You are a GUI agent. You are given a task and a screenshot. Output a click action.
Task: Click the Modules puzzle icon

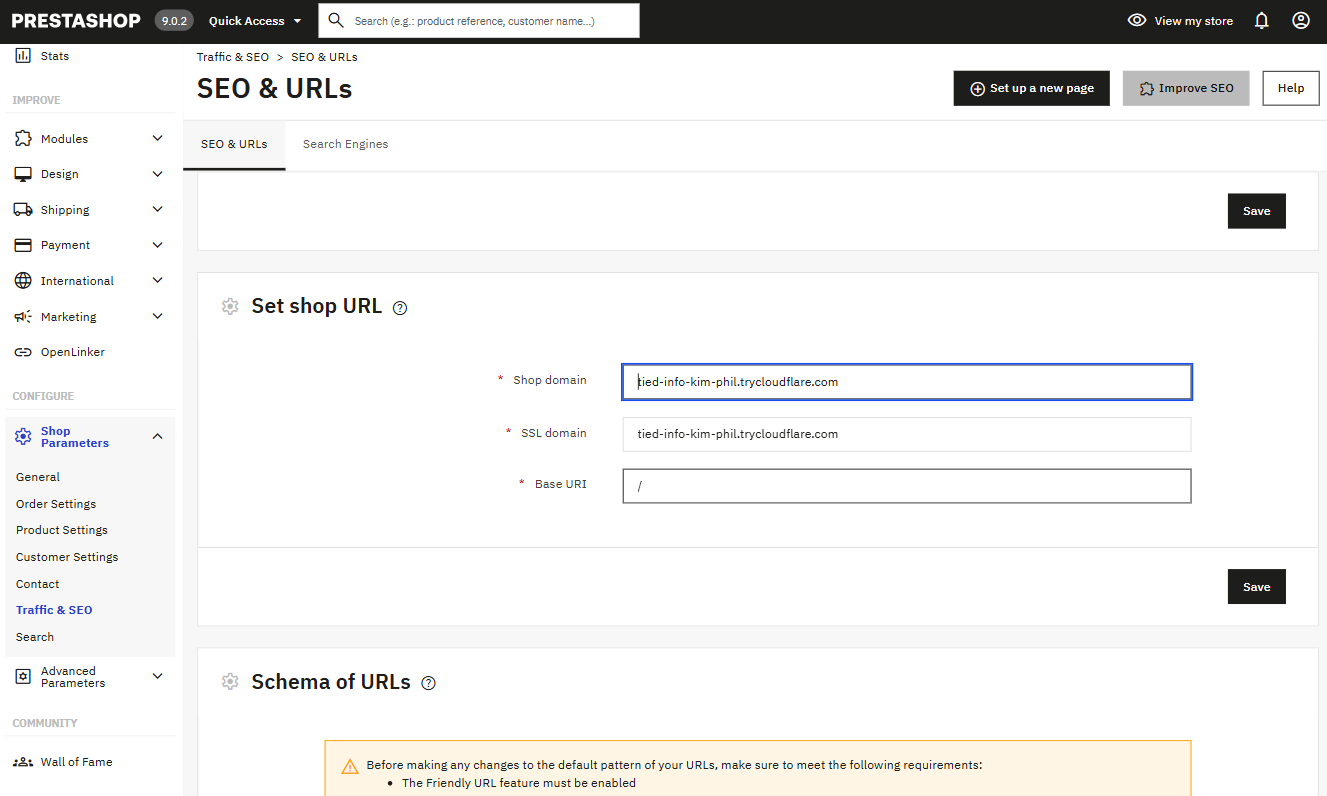click(22, 139)
